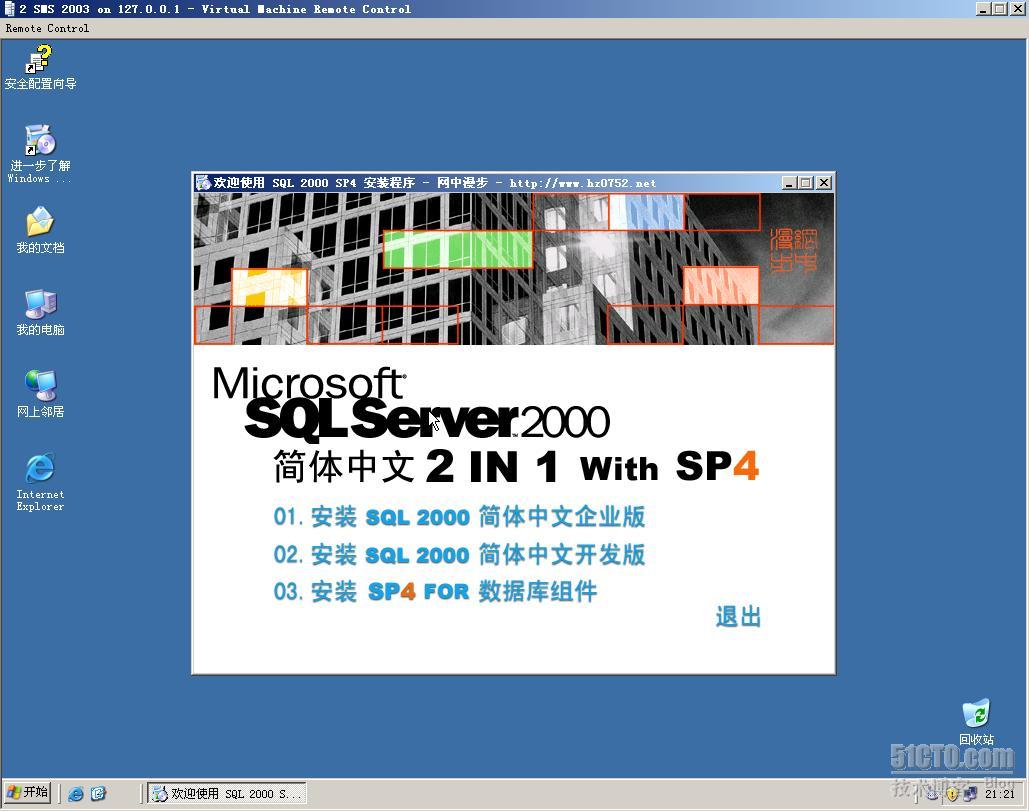Install SQL 2000 简体中文企业版 option 01
1029x811 pixels.
[459, 517]
